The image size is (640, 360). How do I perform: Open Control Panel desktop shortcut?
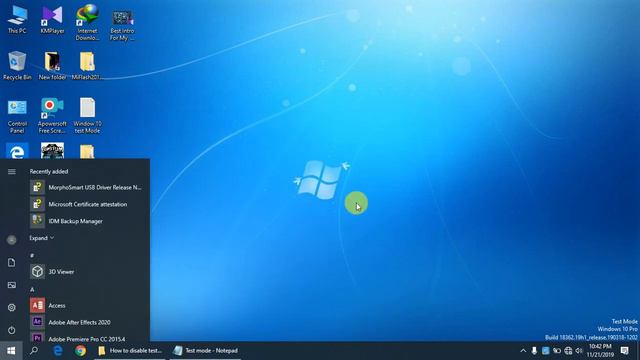point(17,116)
